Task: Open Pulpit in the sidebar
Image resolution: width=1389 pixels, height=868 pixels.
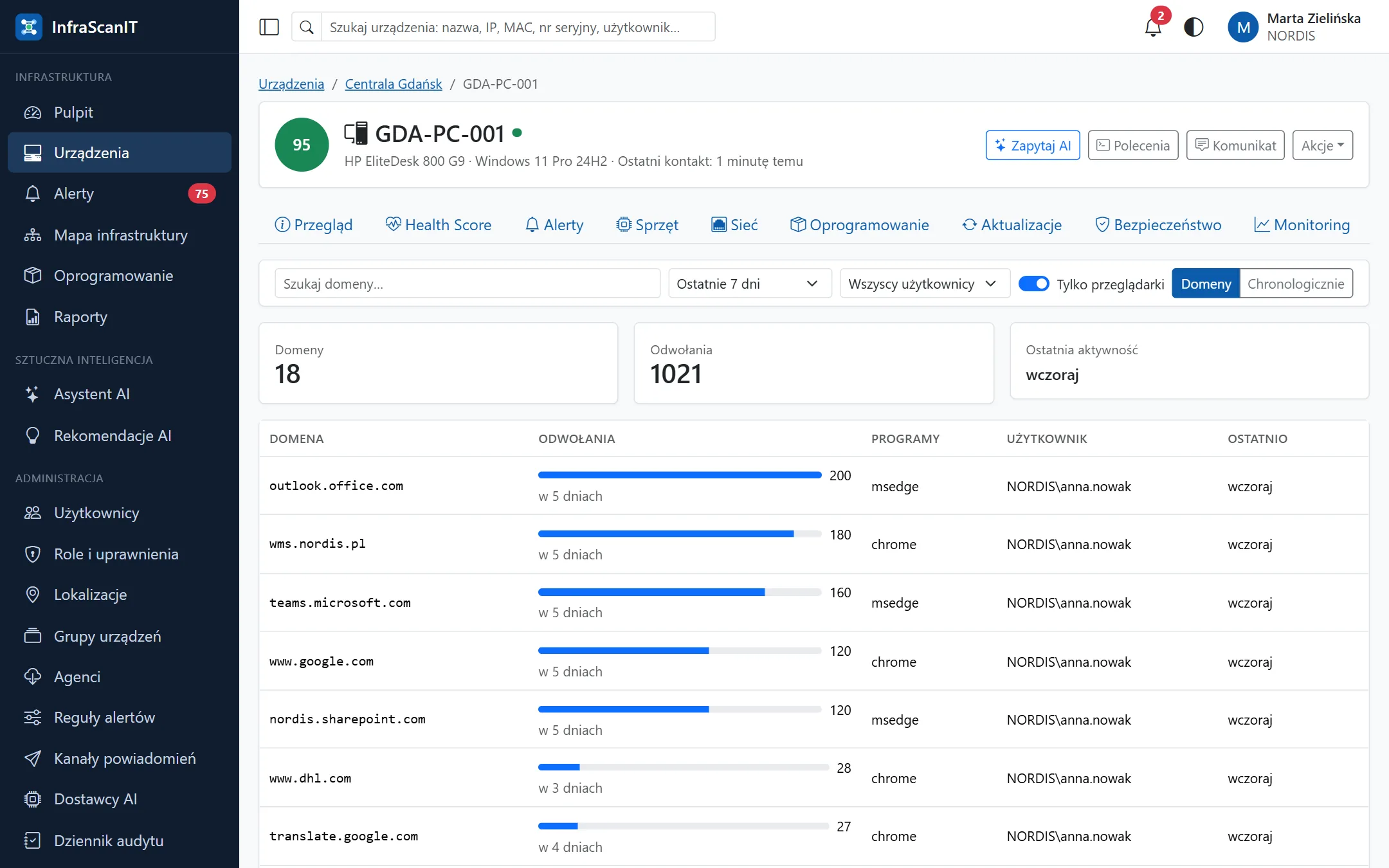Action: pos(120,113)
